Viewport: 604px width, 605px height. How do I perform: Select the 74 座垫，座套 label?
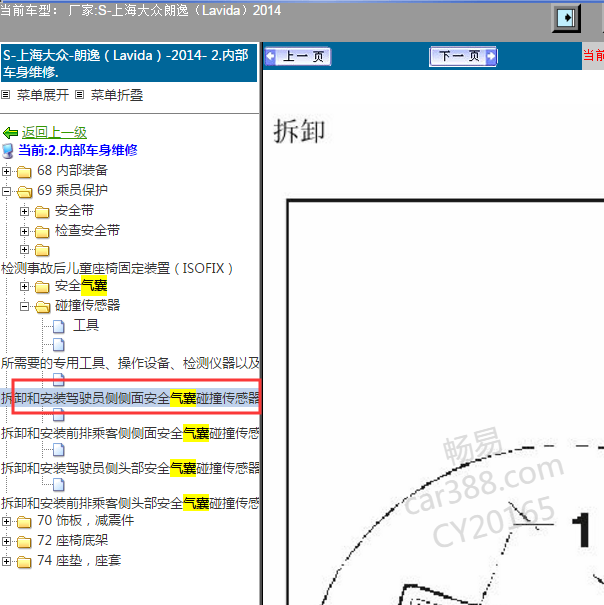[79, 561]
